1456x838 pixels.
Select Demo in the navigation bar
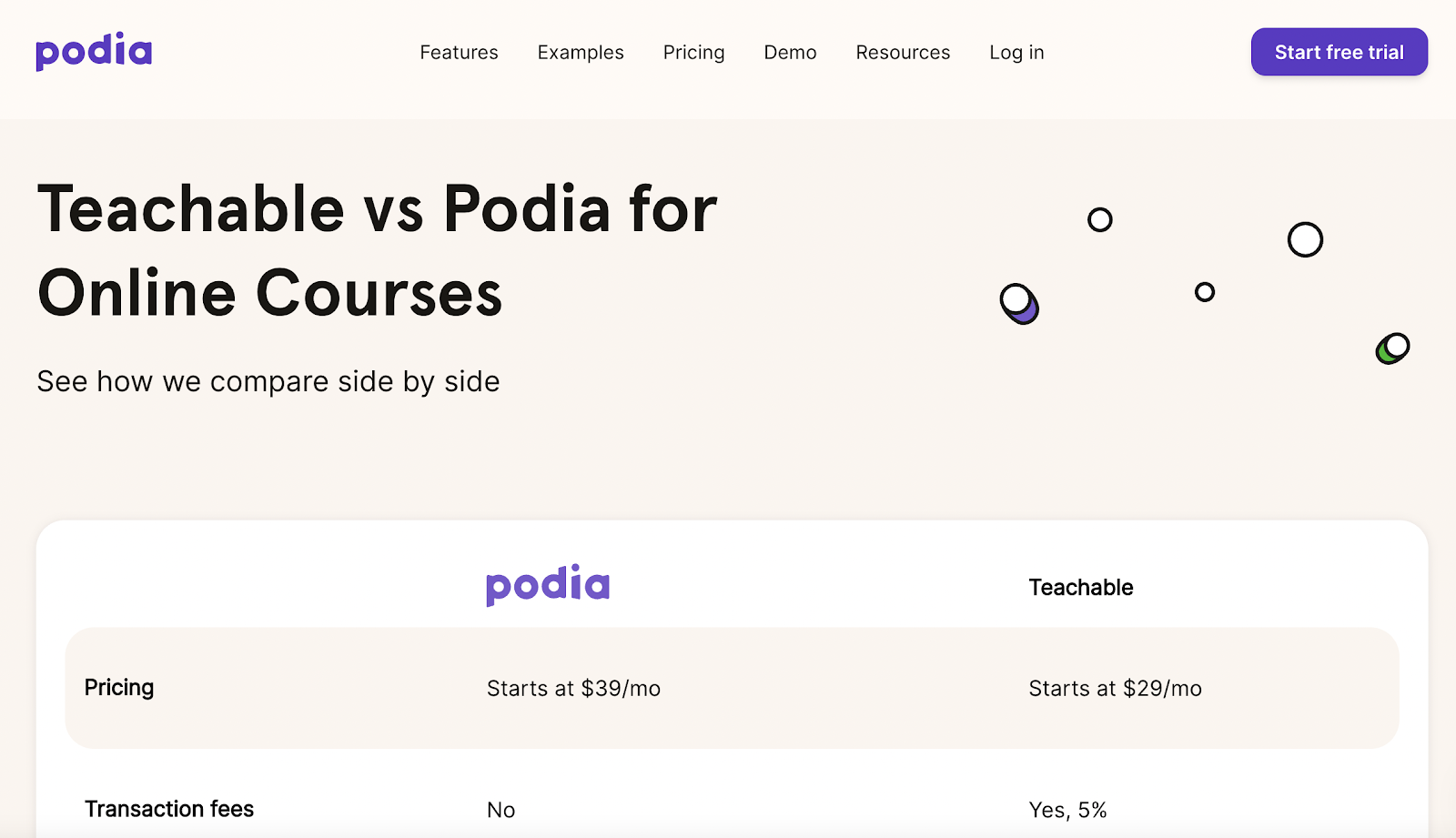[790, 53]
